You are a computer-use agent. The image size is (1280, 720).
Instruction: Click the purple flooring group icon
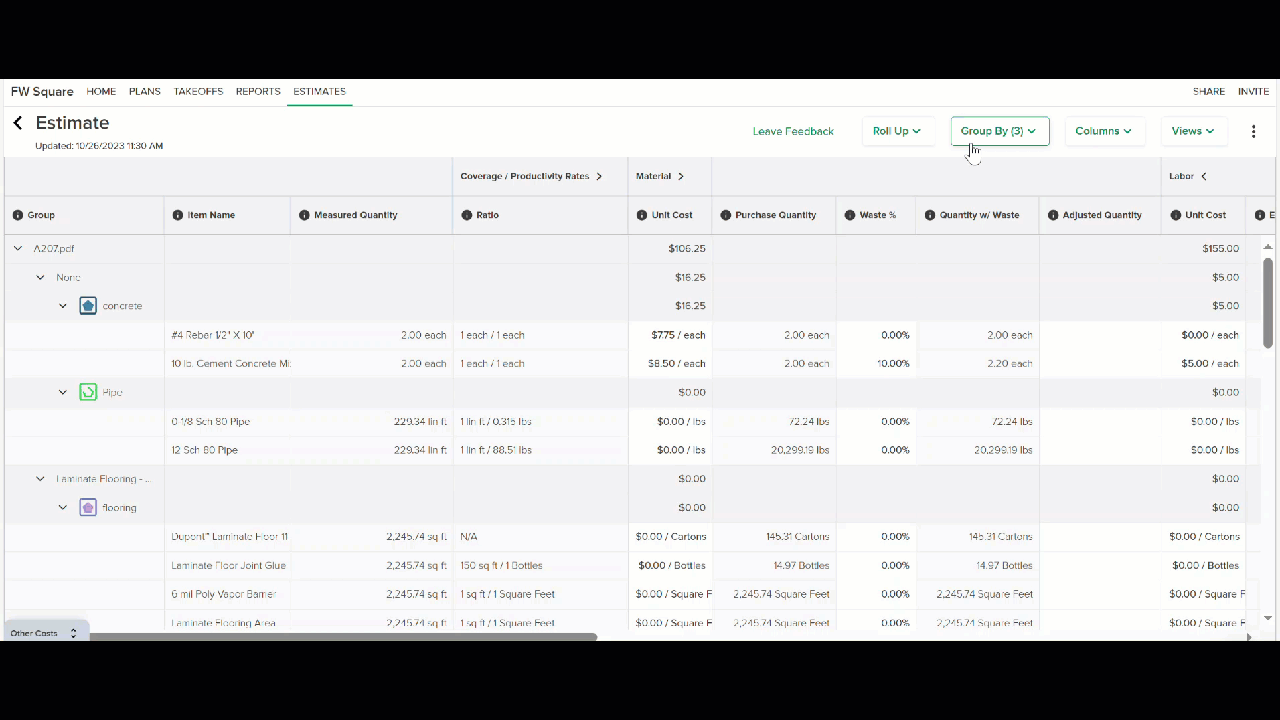(x=88, y=507)
